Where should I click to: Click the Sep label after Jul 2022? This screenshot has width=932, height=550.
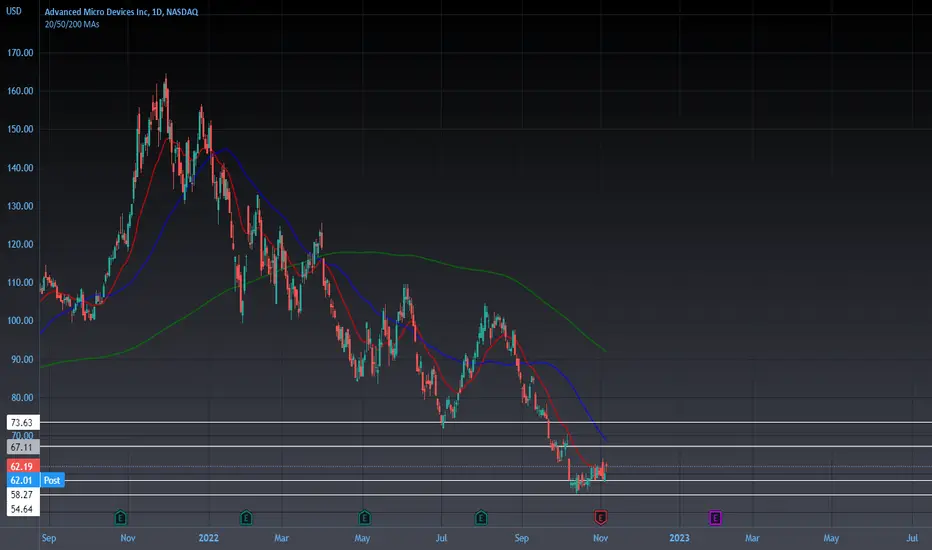[521, 538]
